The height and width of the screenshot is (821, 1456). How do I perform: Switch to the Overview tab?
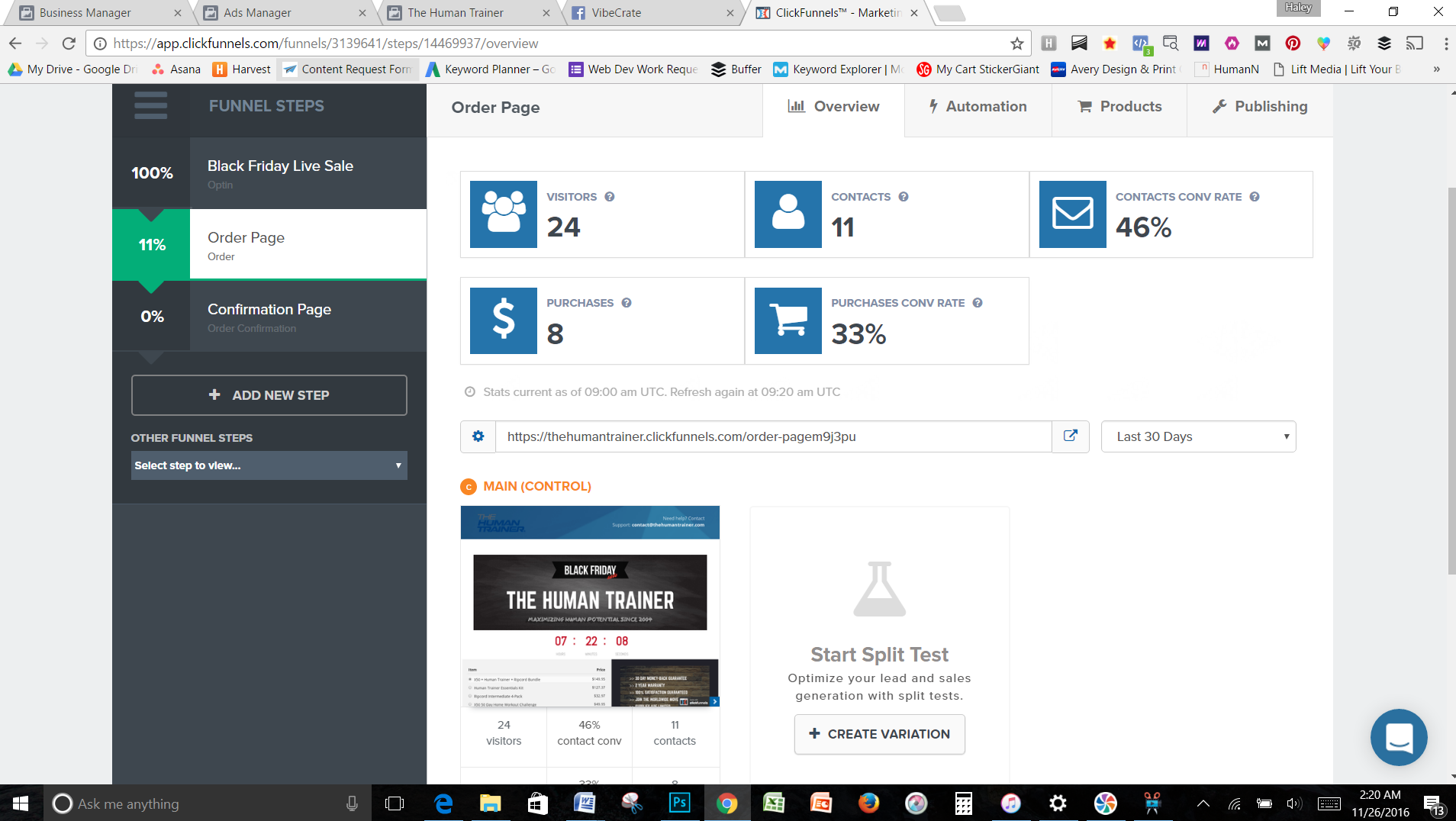[833, 107]
